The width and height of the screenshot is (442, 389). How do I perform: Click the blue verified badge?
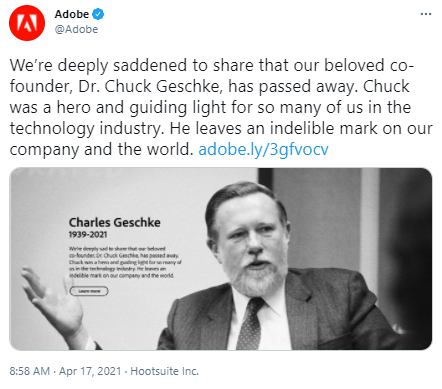pyautogui.click(x=98, y=14)
